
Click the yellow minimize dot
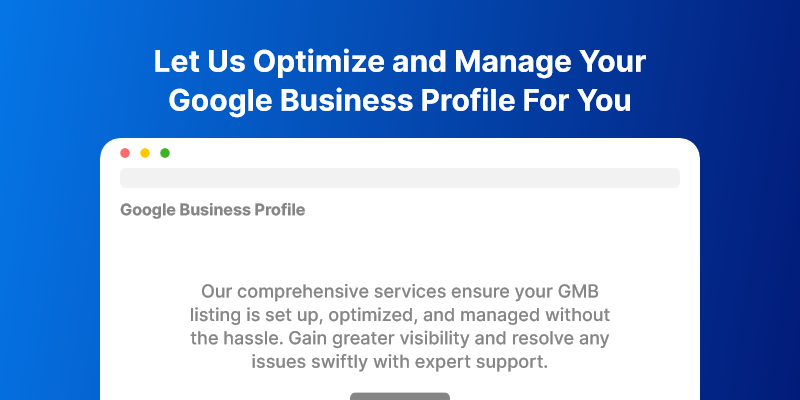145,153
